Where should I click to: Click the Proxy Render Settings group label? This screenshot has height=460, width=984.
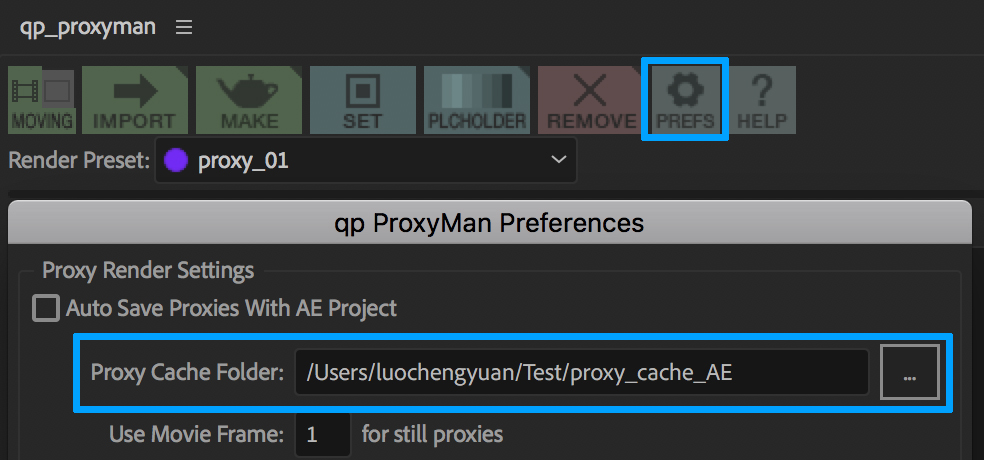pos(148,270)
